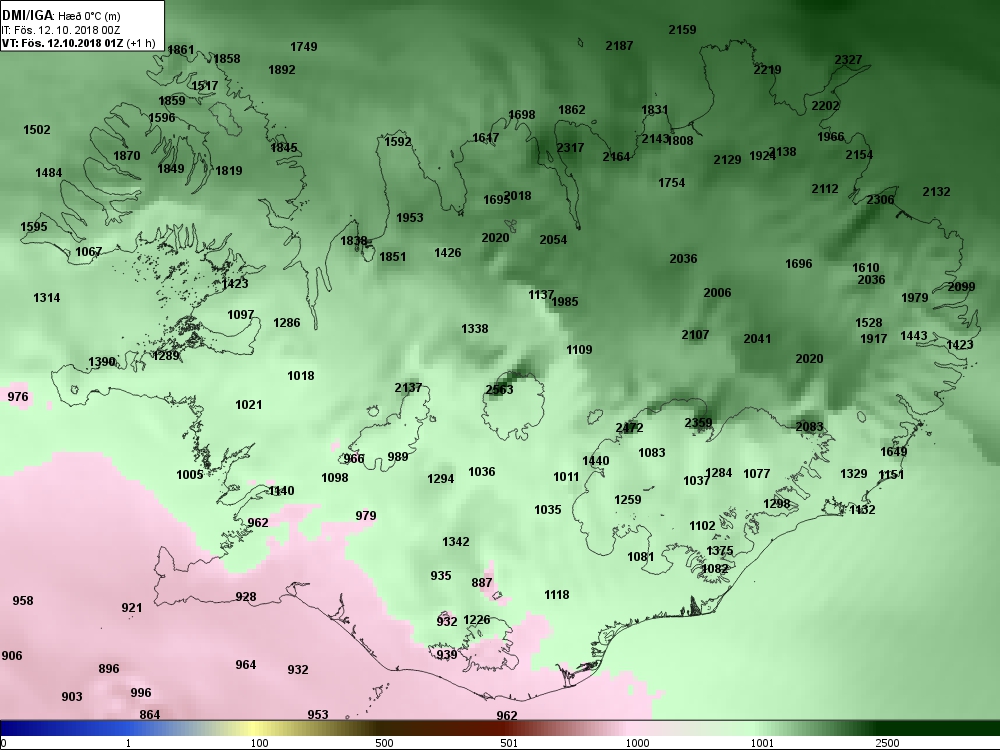The height and width of the screenshot is (750, 1000).
Task: Click the map value 1259
Action: pyautogui.click(x=628, y=499)
